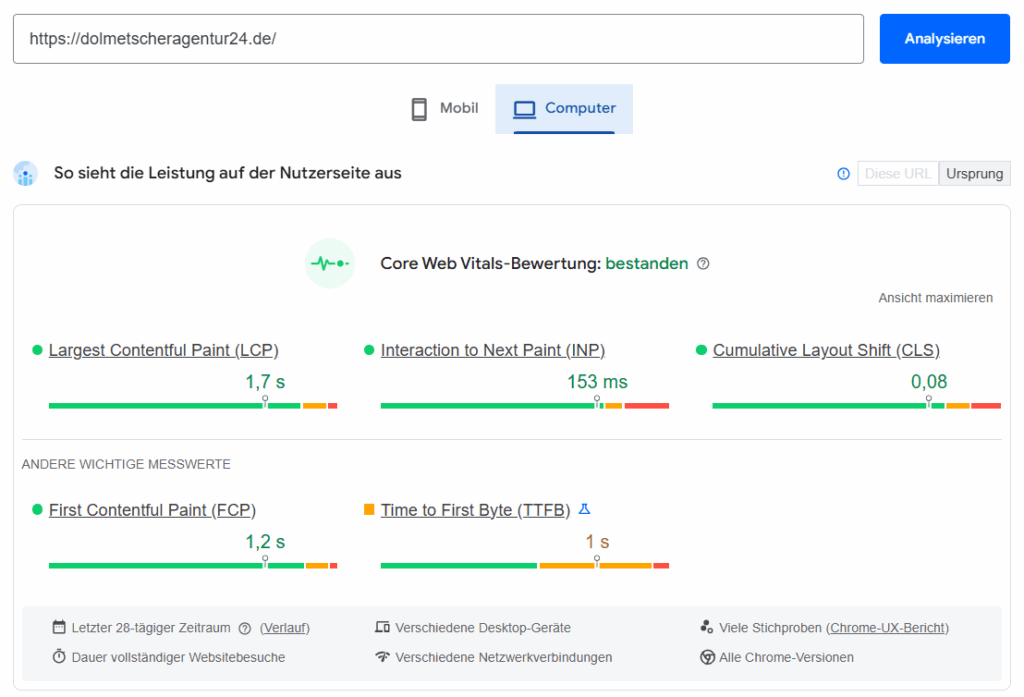Click the FCP distribution bar
This screenshot has width=1024, height=697.
click(x=193, y=566)
